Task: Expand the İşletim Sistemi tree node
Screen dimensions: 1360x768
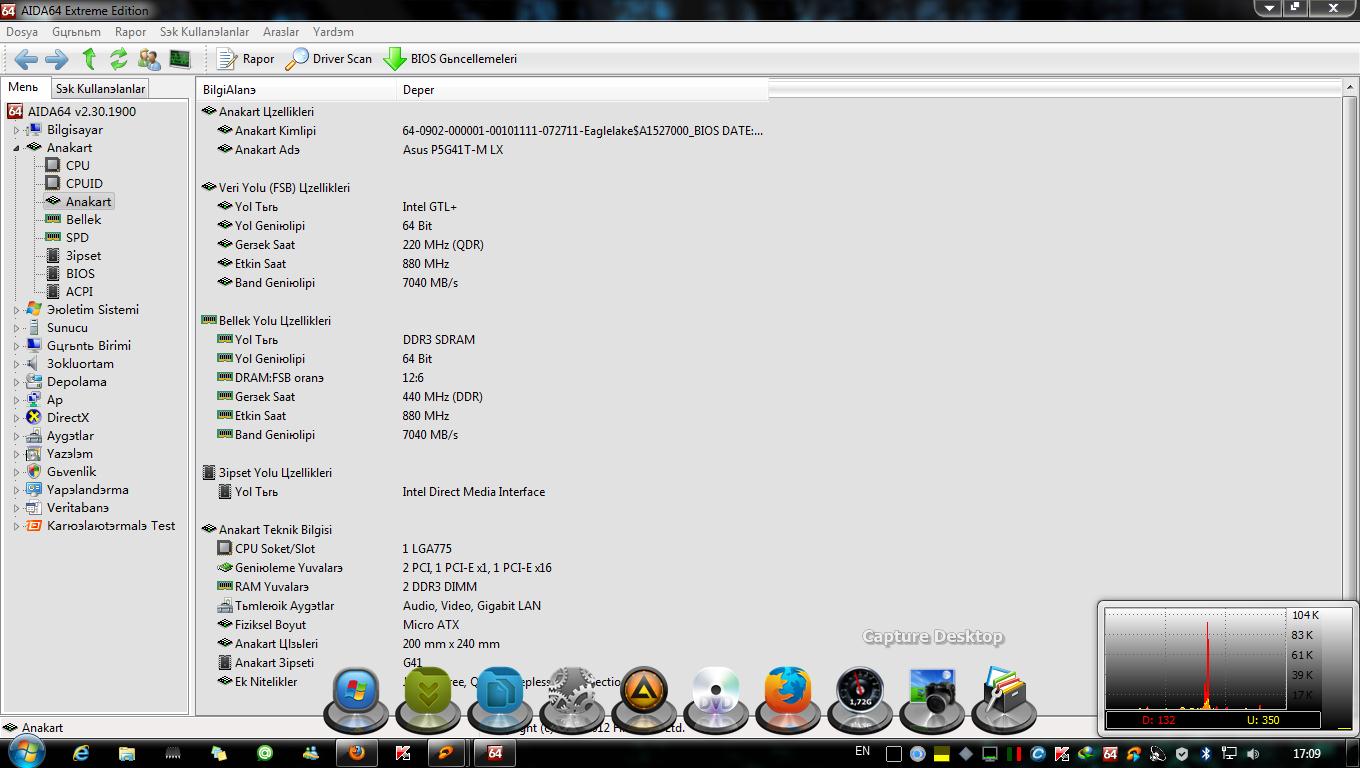Action: coord(16,310)
